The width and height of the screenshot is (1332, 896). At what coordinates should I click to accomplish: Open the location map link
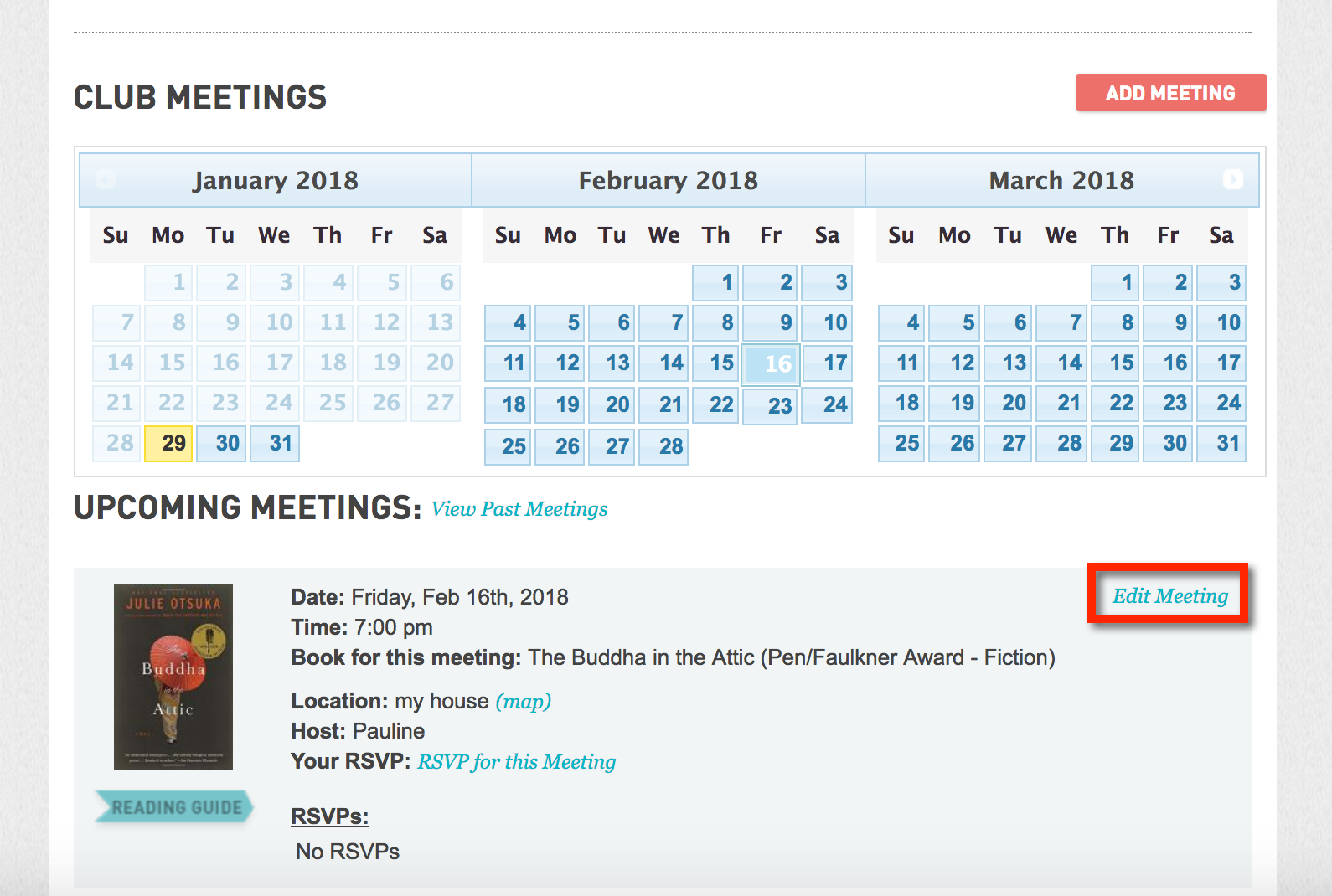coord(524,701)
